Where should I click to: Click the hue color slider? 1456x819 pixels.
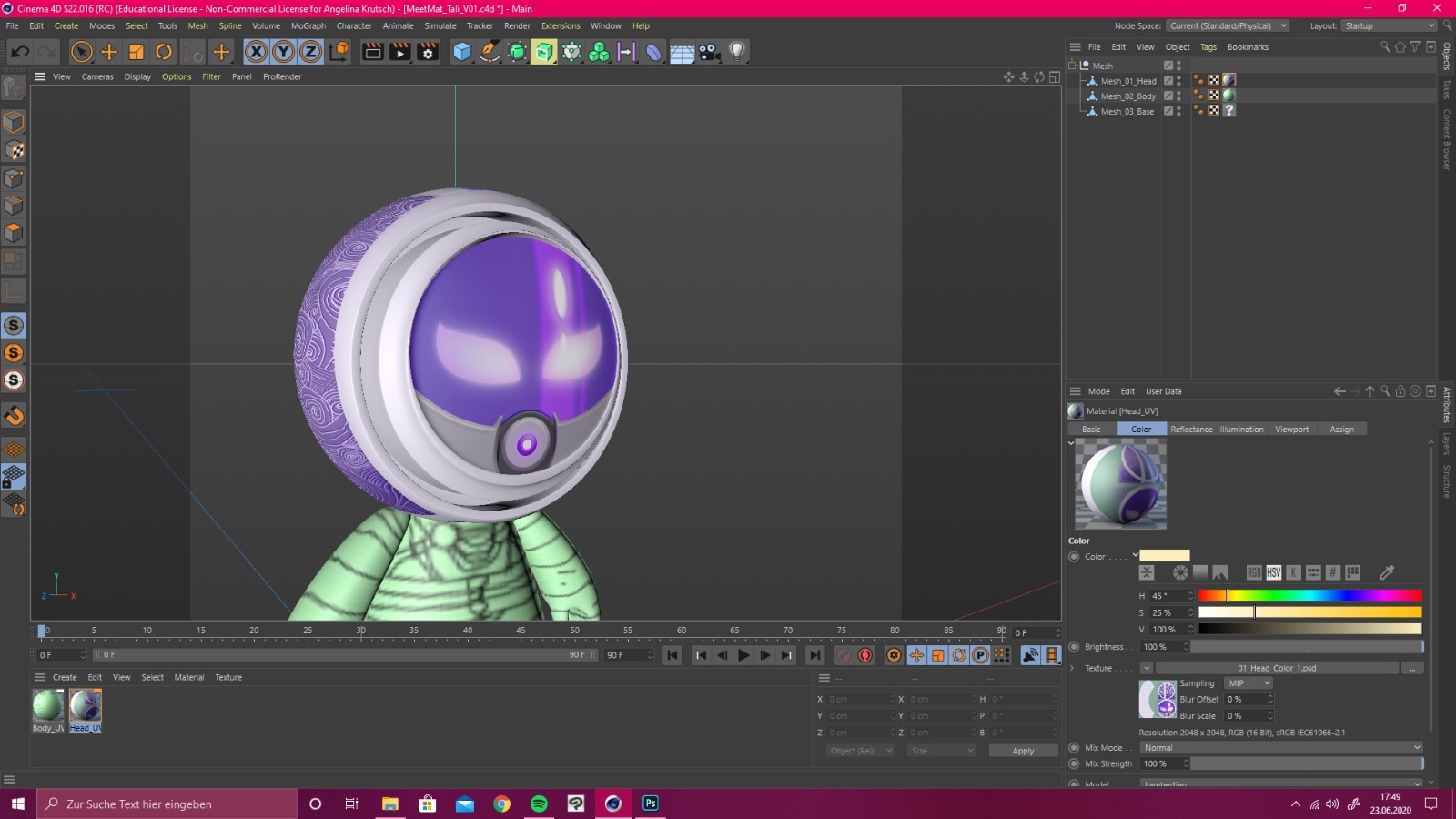tap(1309, 596)
